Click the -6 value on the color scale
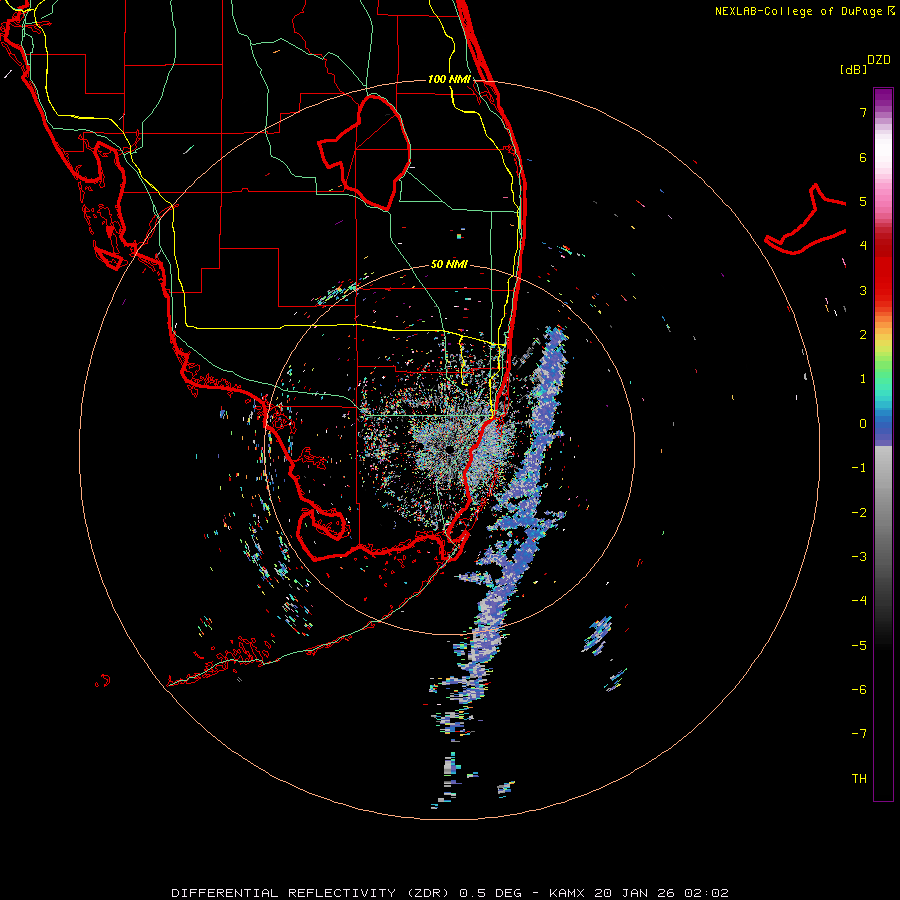 point(859,689)
